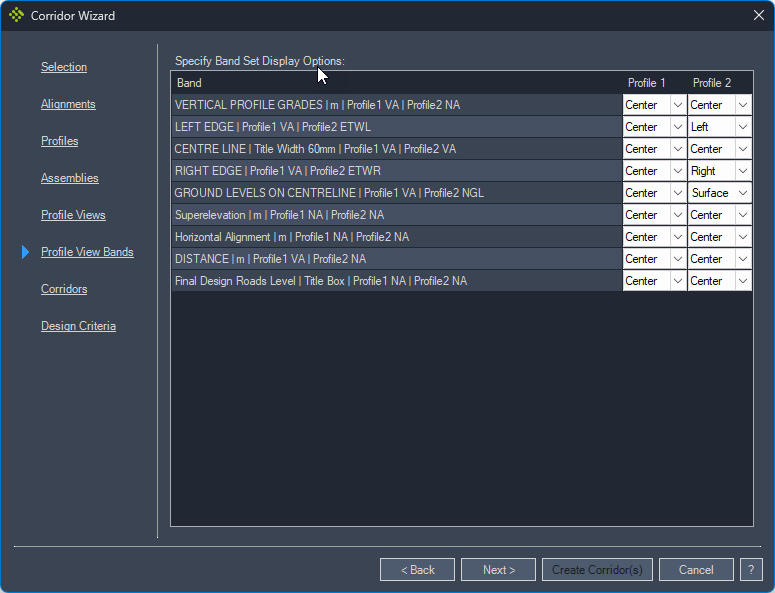
Task: Open Profile 2 dropdown for DISTANCE band
Action: (720, 259)
